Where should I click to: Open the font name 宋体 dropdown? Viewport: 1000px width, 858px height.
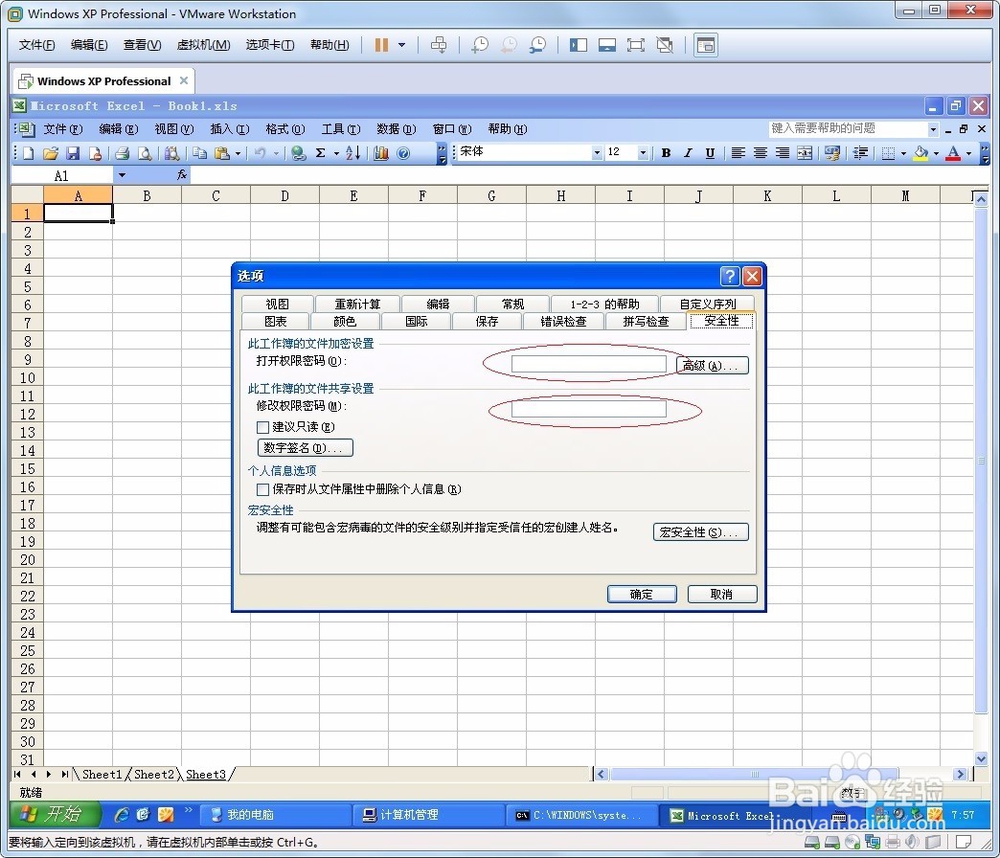tap(597, 152)
